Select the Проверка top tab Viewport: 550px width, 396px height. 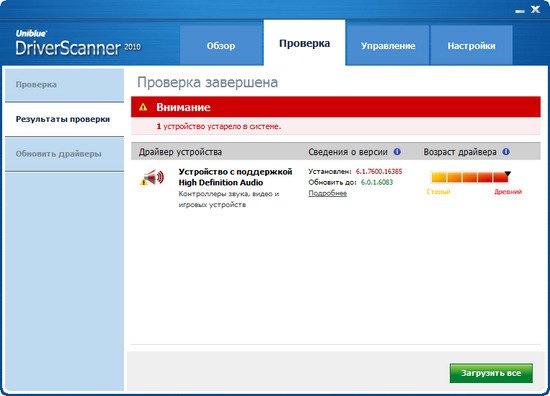coord(304,43)
